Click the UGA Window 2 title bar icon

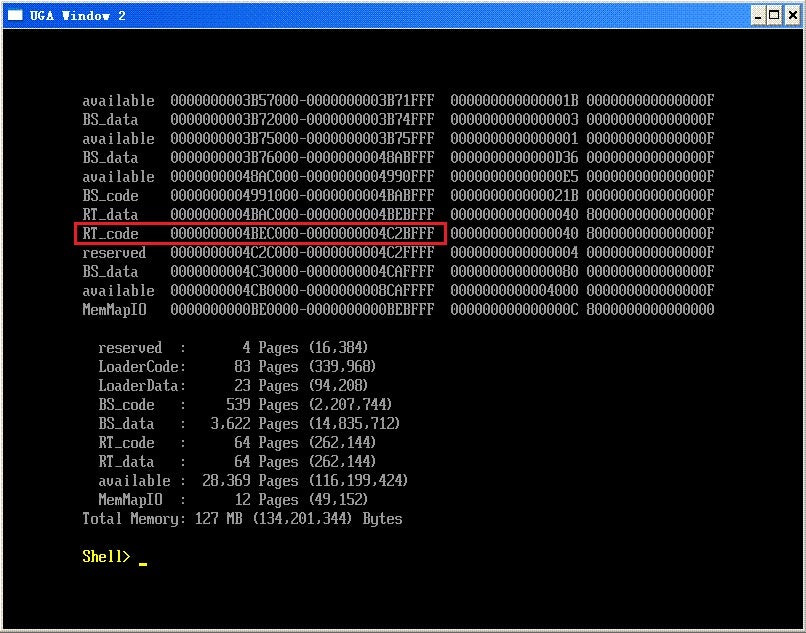(x=15, y=15)
